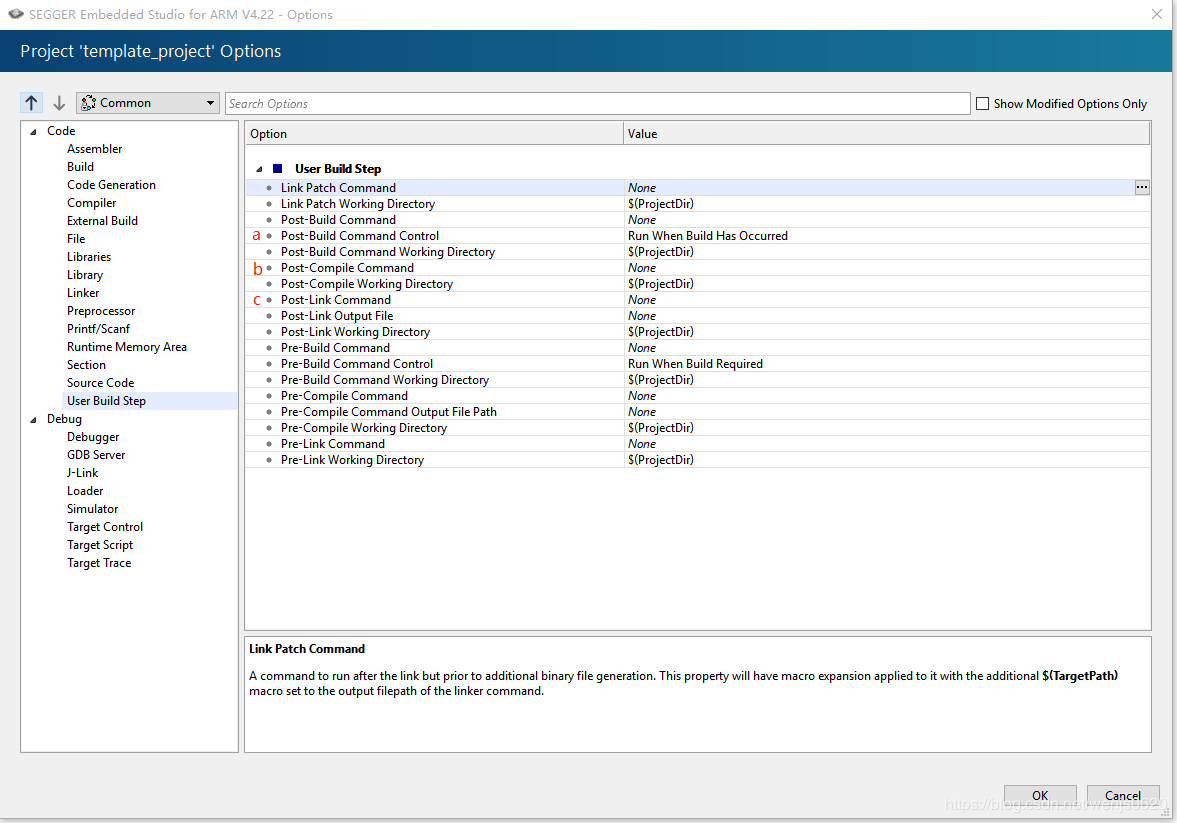
Task: Select Preprocessor options category
Action: 101,311
